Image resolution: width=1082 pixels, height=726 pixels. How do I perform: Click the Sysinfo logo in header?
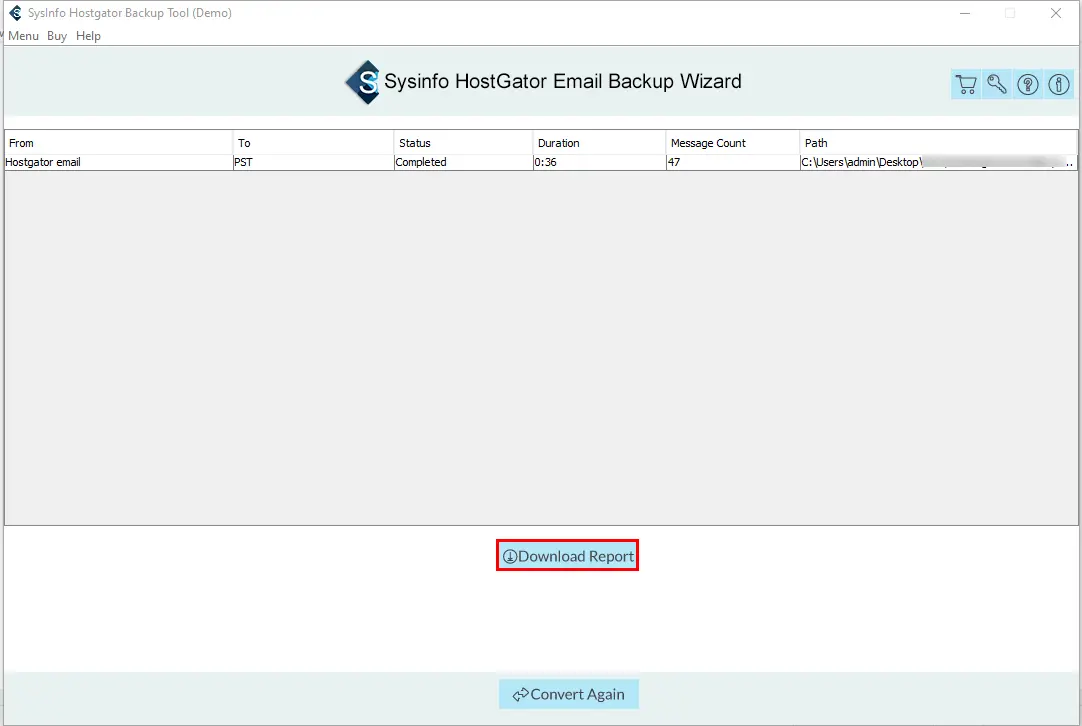(x=363, y=82)
